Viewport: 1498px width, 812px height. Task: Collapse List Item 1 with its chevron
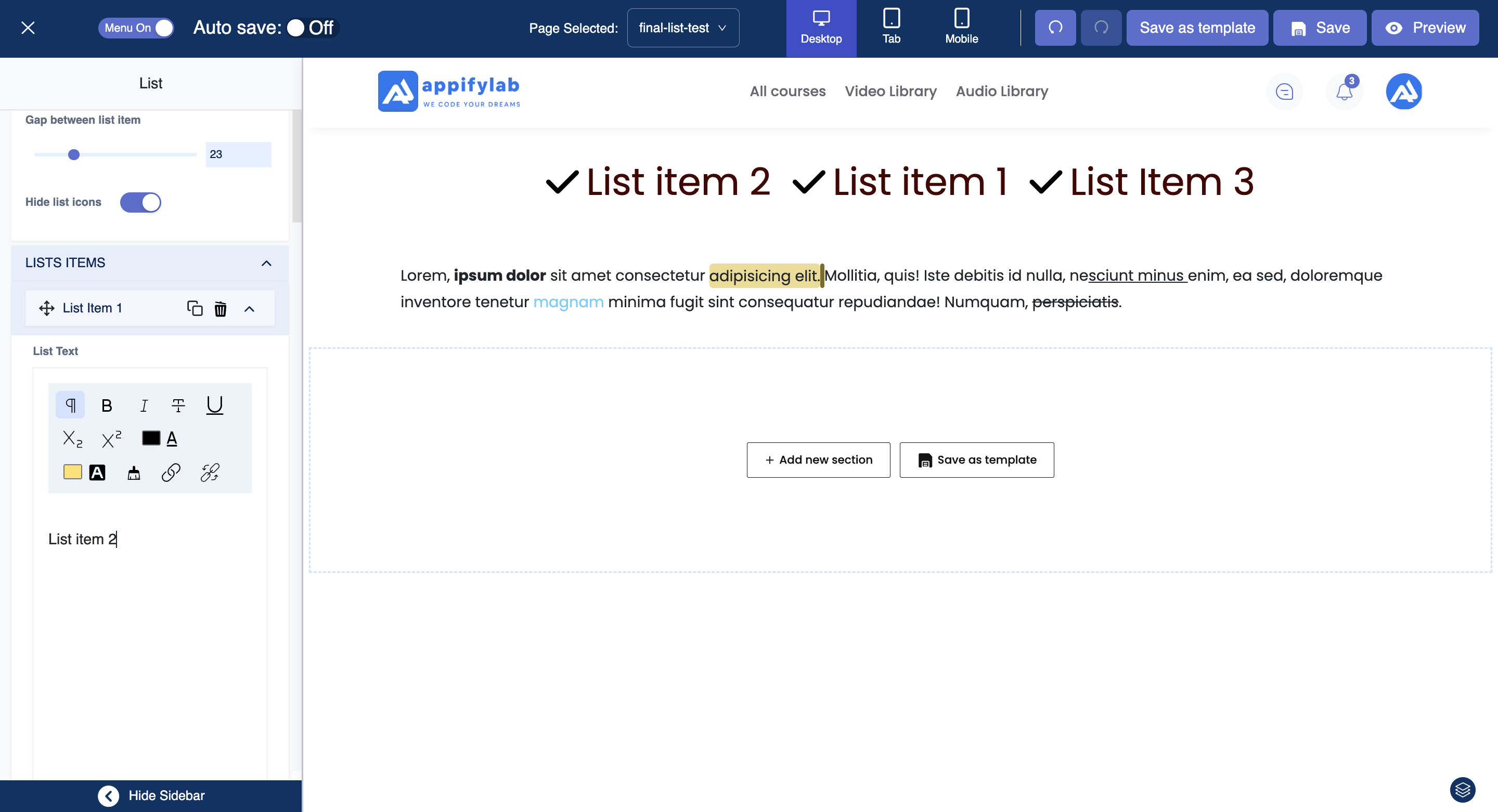click(x=250, y=309)
